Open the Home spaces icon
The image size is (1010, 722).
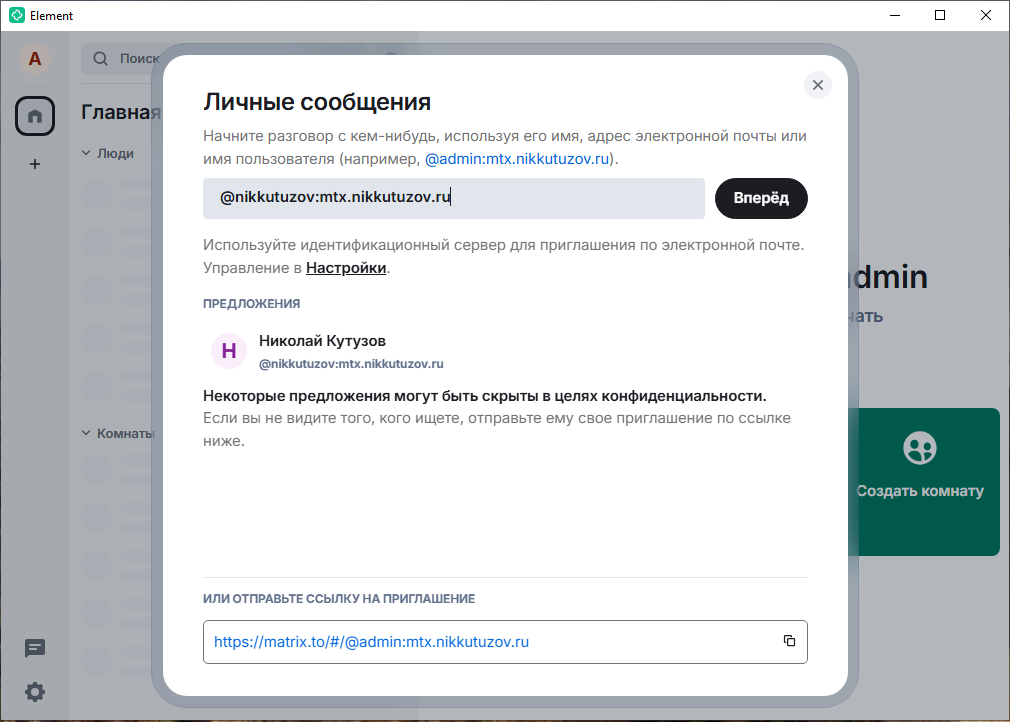(35, 117)
